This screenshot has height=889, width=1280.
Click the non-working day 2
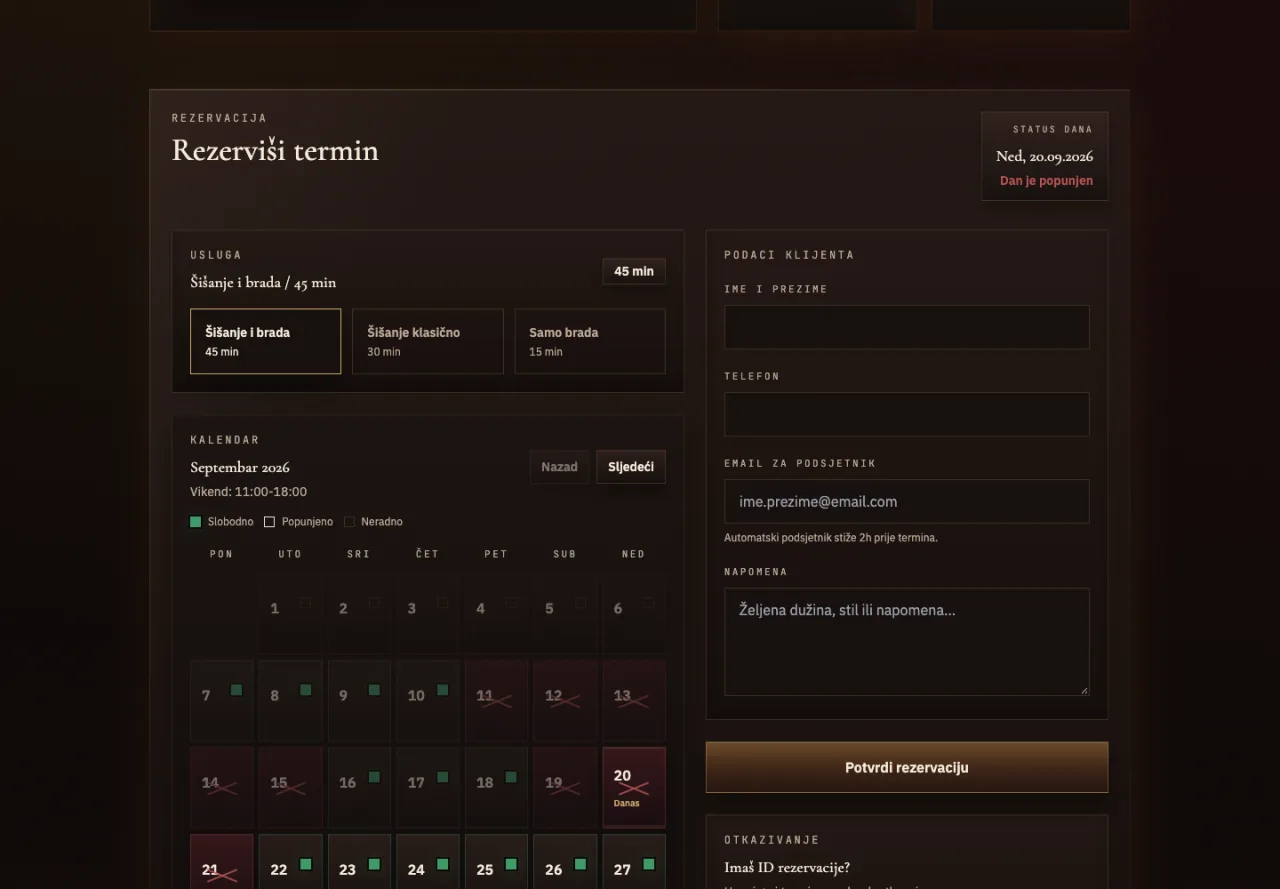(x=359, y=613)
